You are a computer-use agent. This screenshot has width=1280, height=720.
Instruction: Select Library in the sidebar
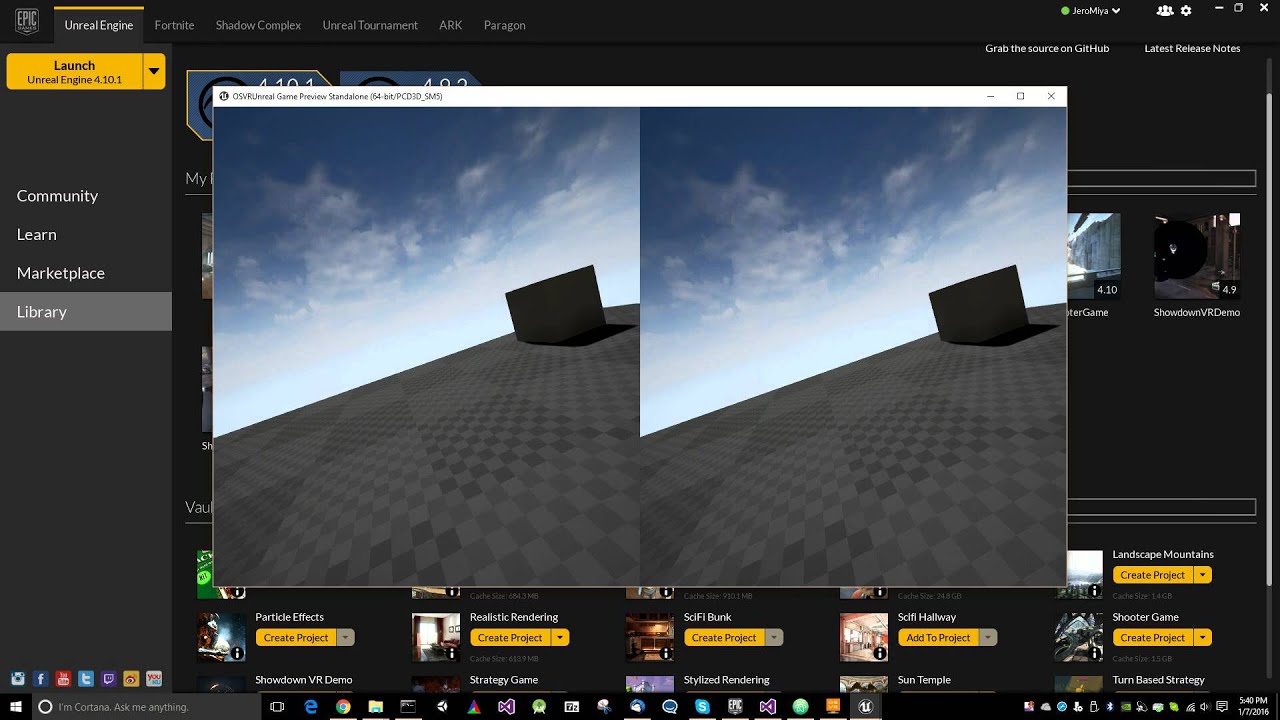pyautogui.click(x=86, y=312)
